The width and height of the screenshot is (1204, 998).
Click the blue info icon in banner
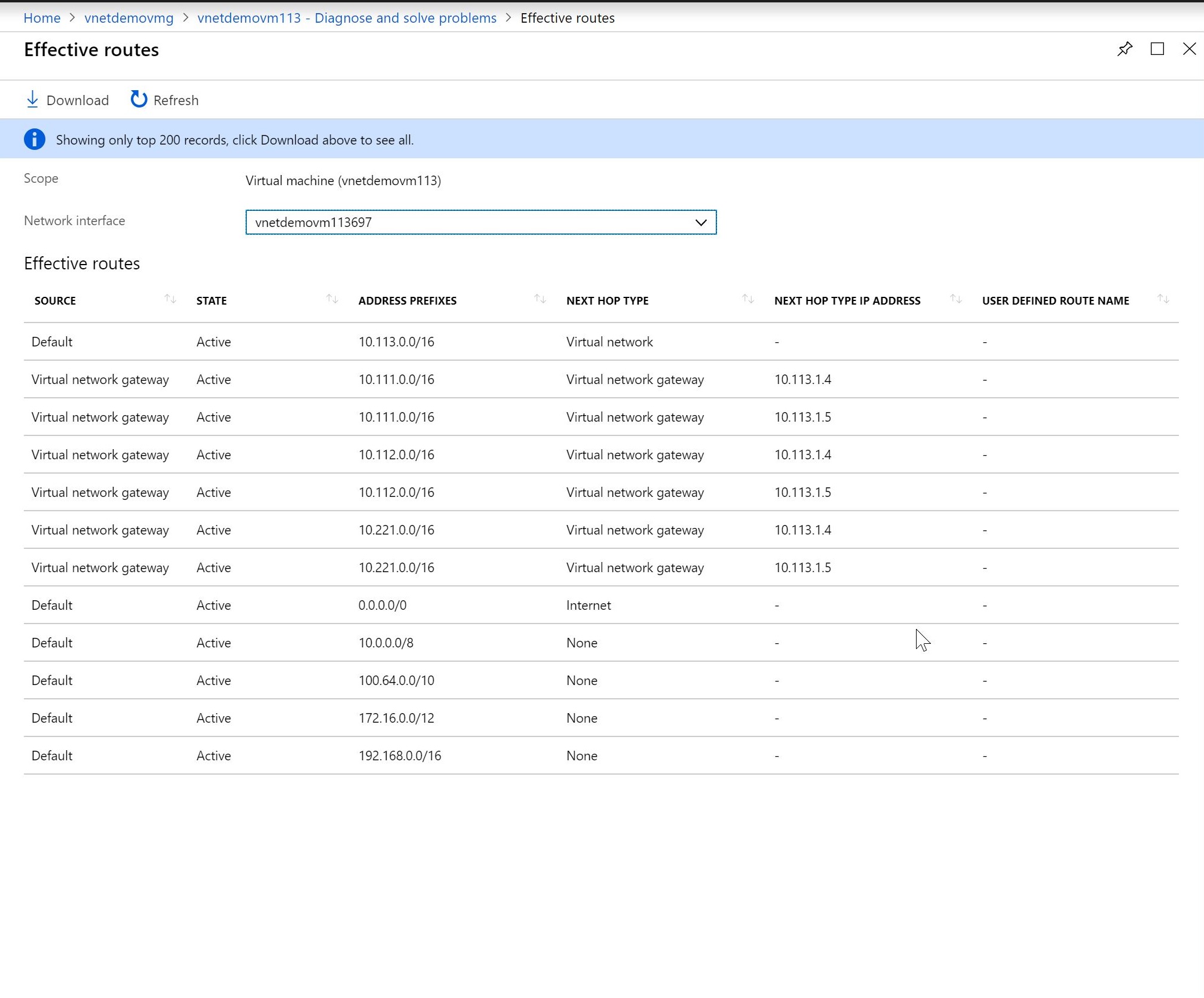click(x=35, y=139)
